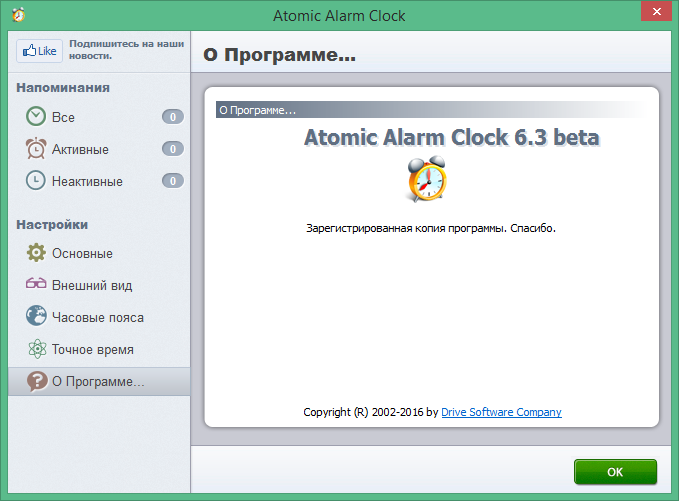This screenshot has width=679, height=501.
Task: Click the 'Atomic Alarm Clock 6.3 beta' heading
Action: pos(452,137)
